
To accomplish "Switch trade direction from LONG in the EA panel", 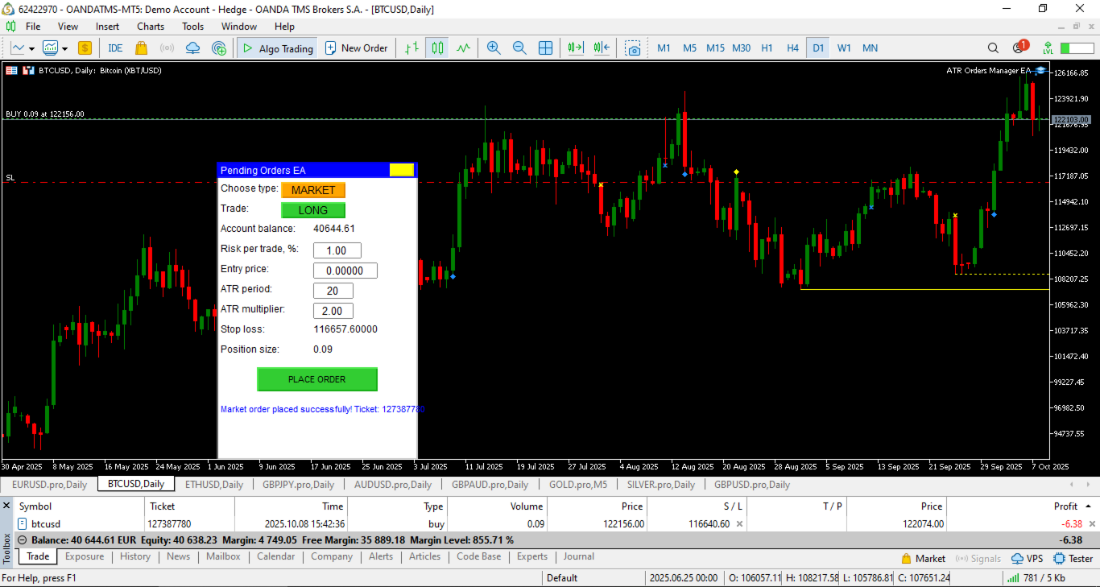I will pyautogui.click(x=313, y=210).
